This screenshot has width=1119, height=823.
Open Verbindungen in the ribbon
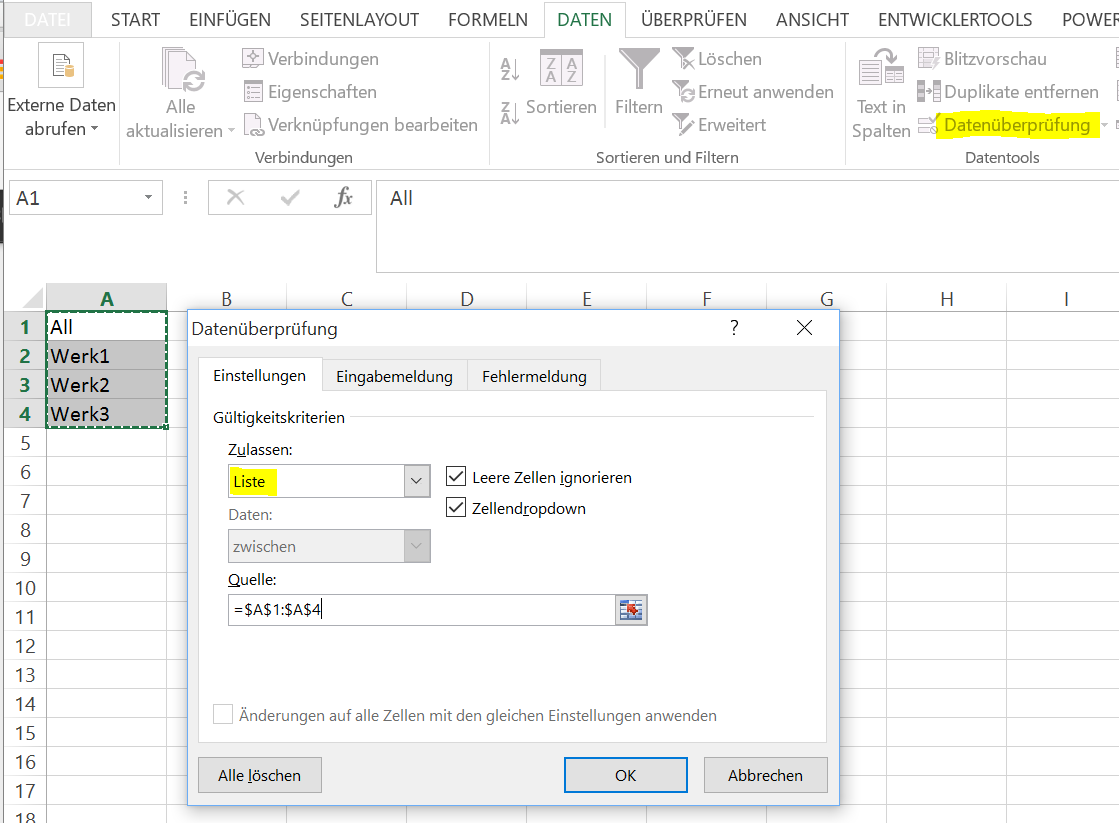(310, 59)
